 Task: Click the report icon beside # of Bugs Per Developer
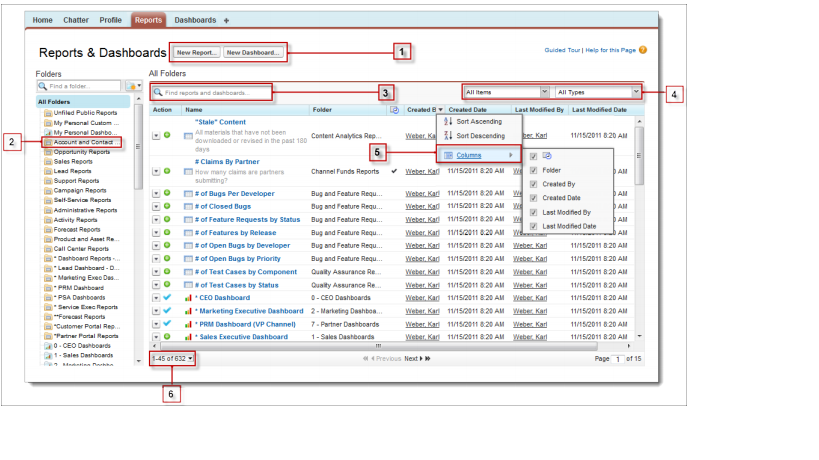[188, 194]
